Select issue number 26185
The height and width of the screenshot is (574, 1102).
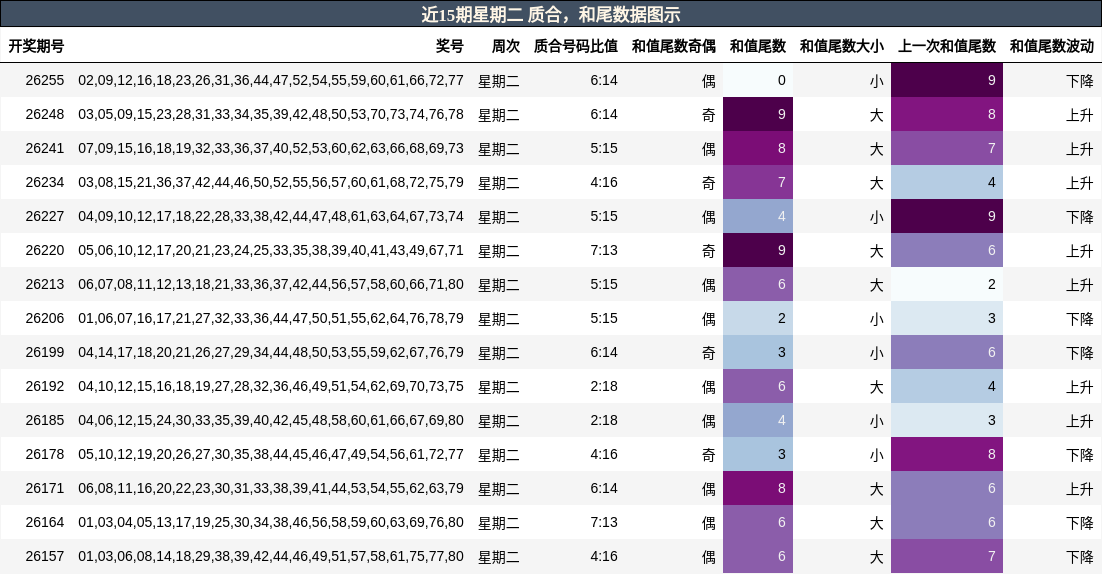(x=45, y=420)
